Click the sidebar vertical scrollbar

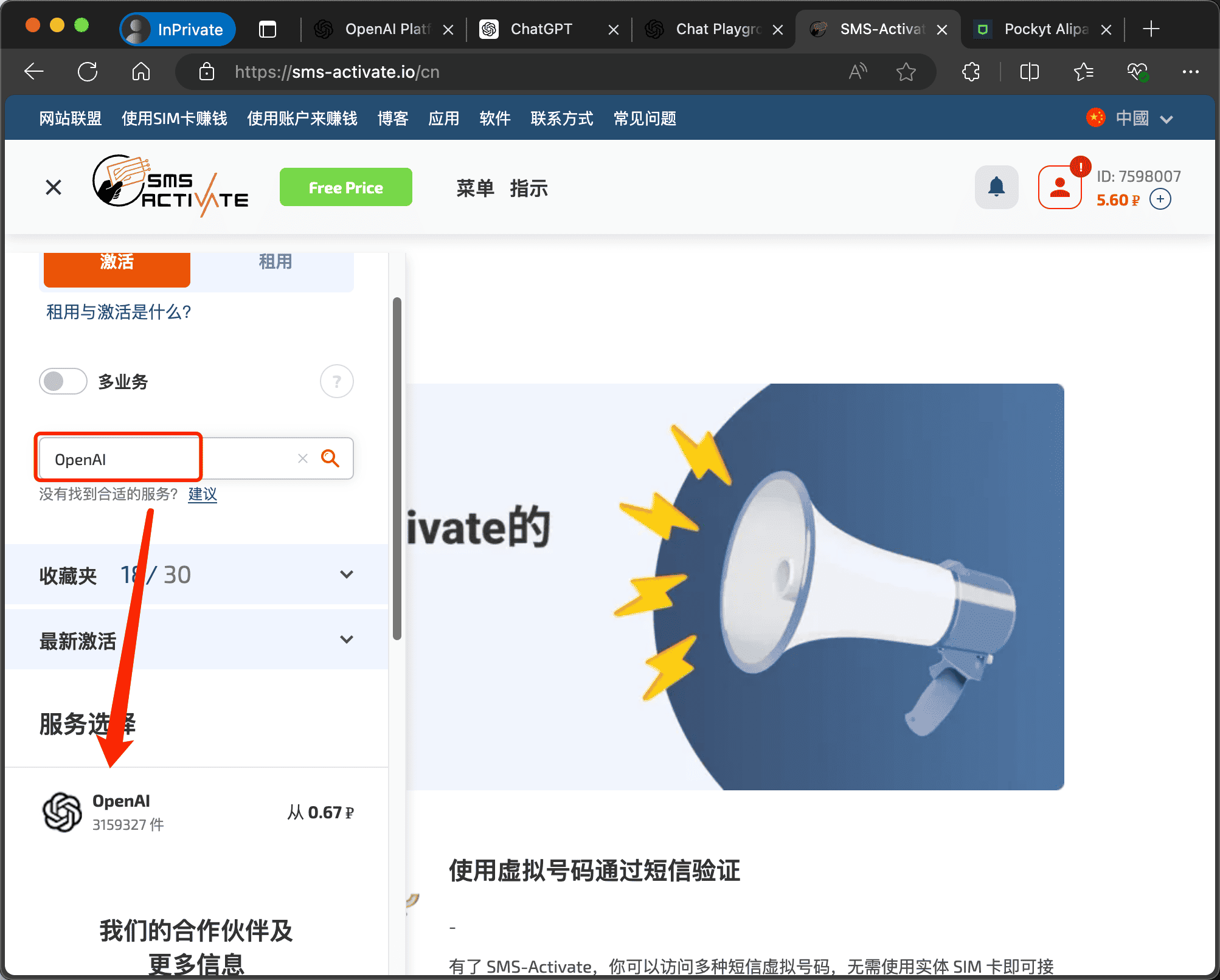397,468
